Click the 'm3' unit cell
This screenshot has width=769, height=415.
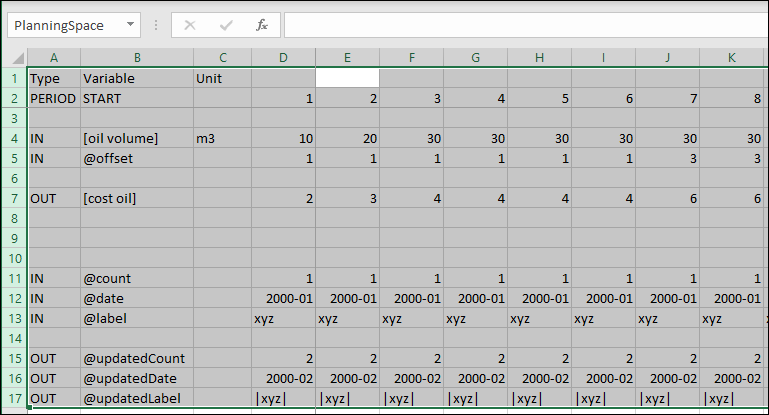(223, 139)
